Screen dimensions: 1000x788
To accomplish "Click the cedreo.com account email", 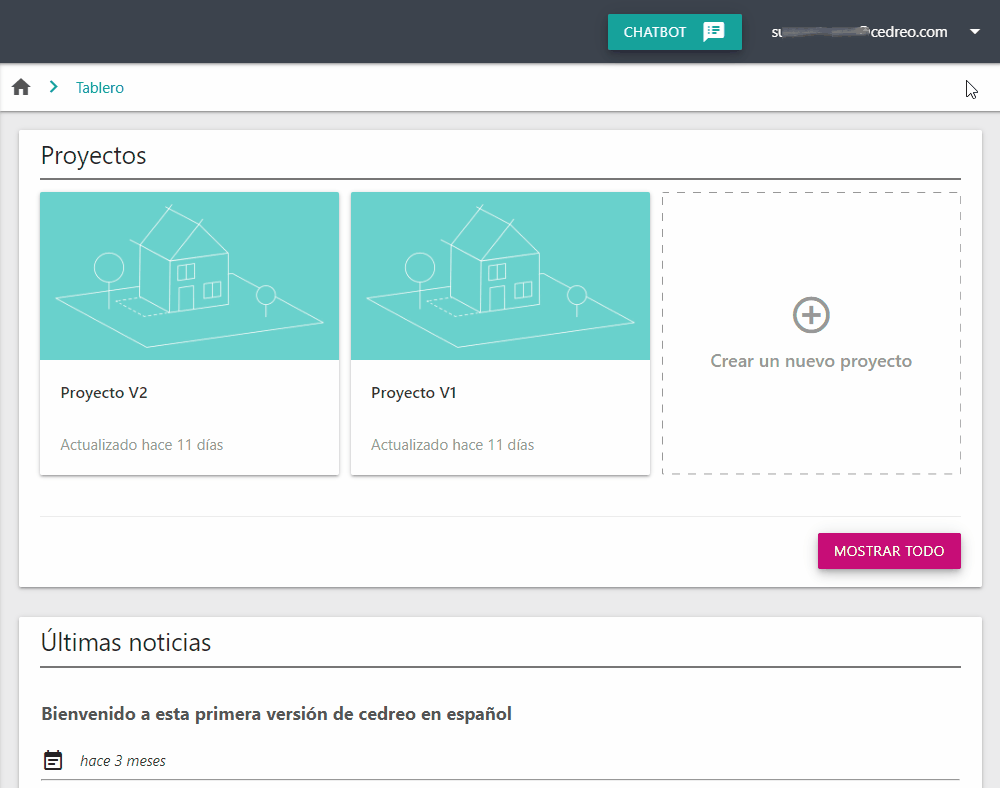I will click(859, 32).
